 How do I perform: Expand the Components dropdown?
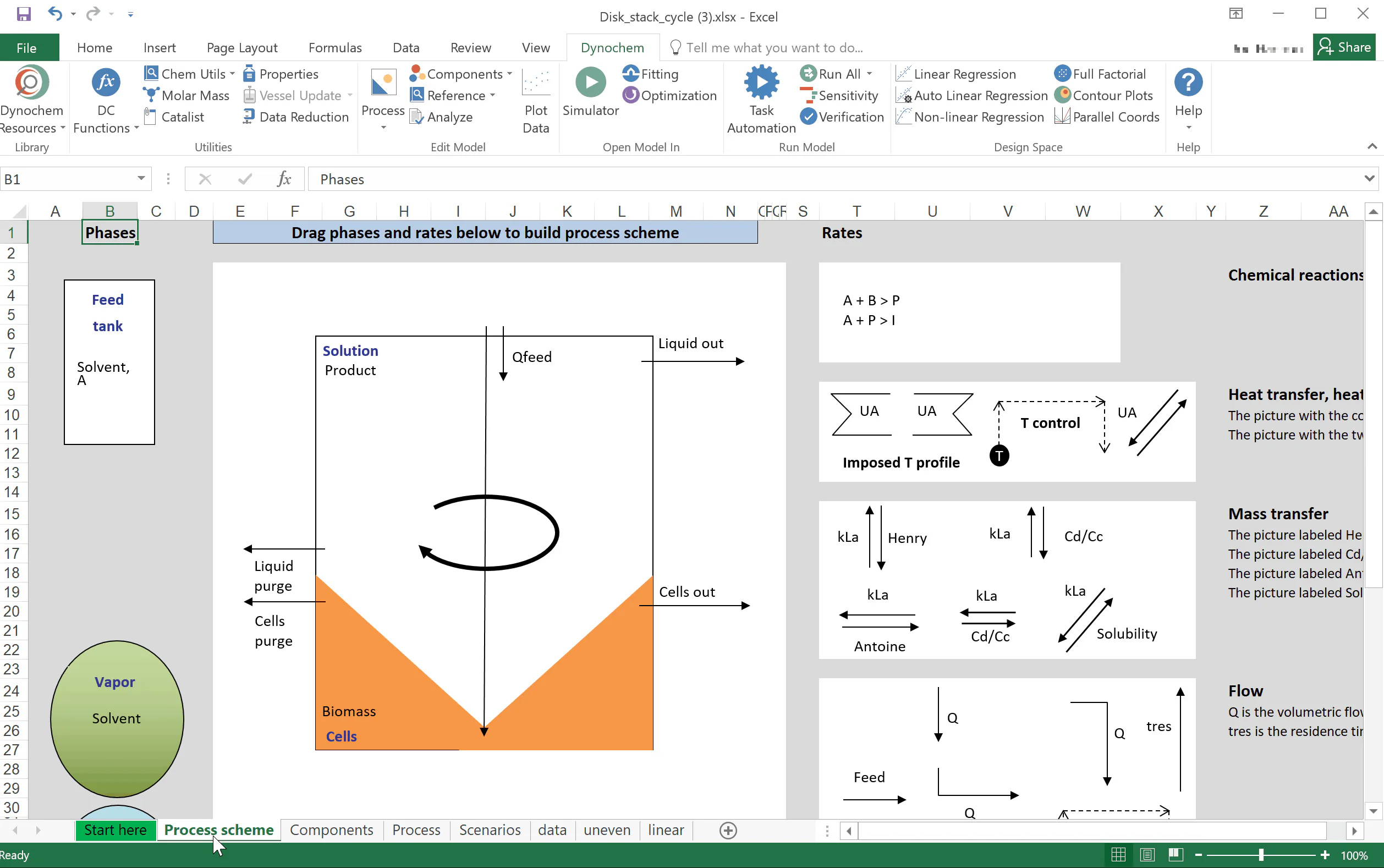509,74
